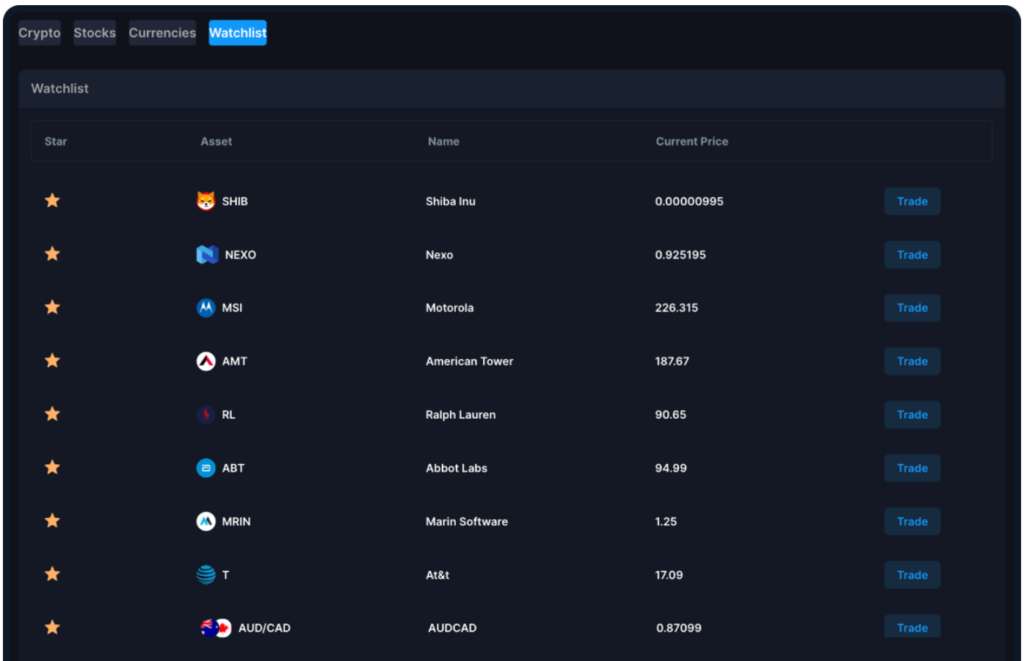The image size is (1024, 661).
Task: Open the Stocks tab
Action: point(95,33)
